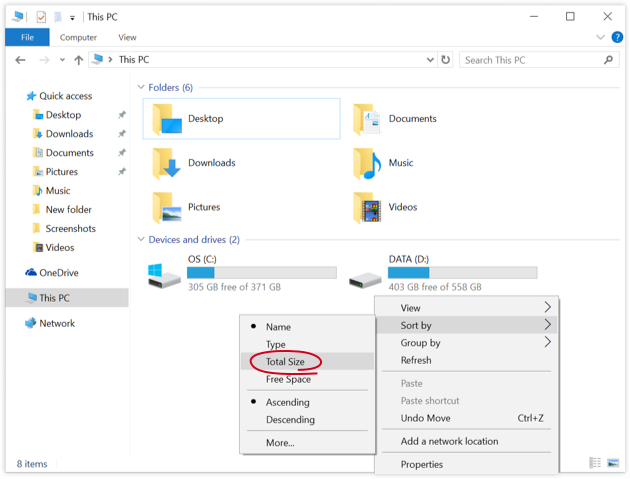
Task: Choose Add a network location
Action: click(x=466, y=441)
